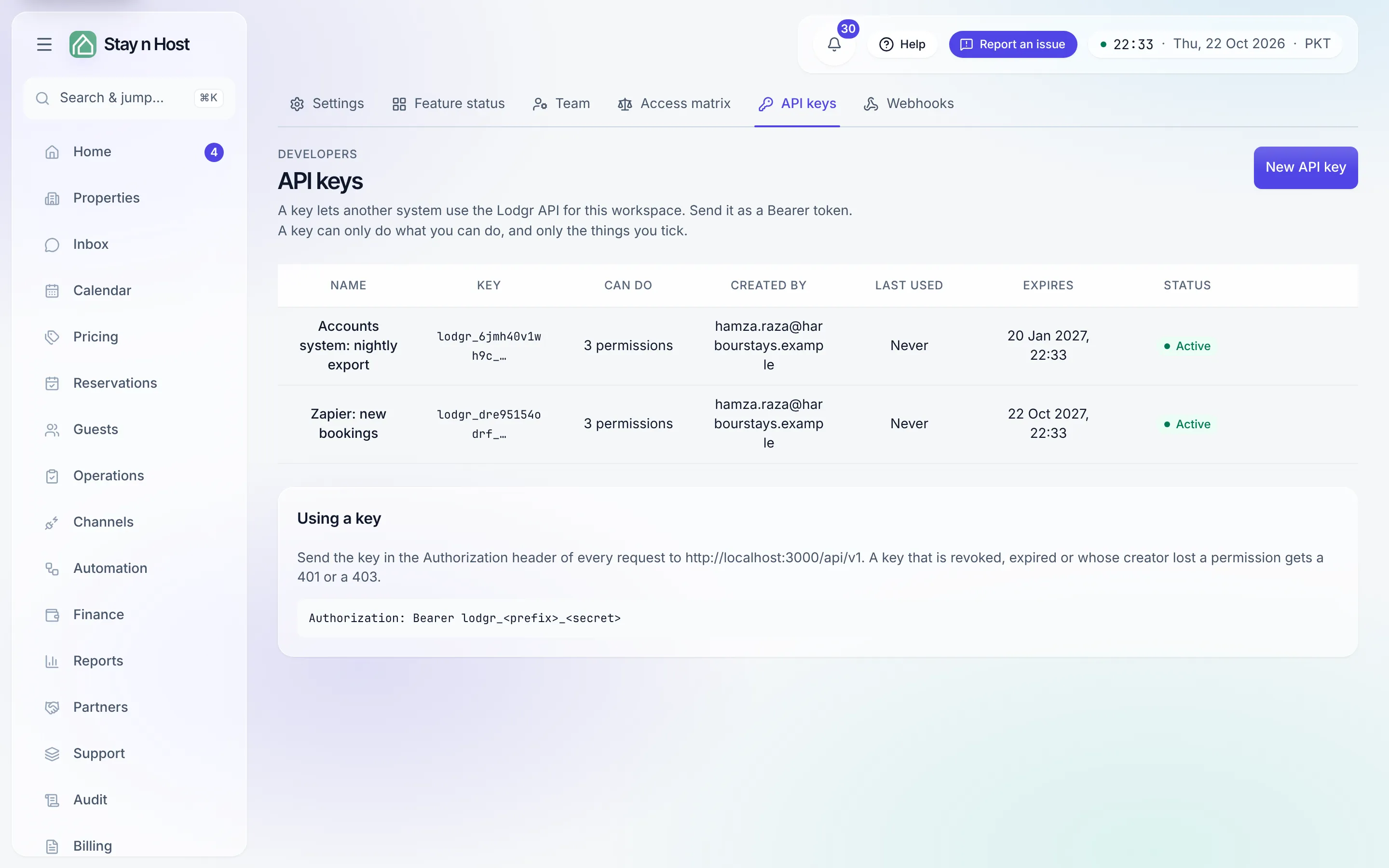Click the CREATED BY column header
Viewport: 1389px width, 868px height.
click(769, 285)
